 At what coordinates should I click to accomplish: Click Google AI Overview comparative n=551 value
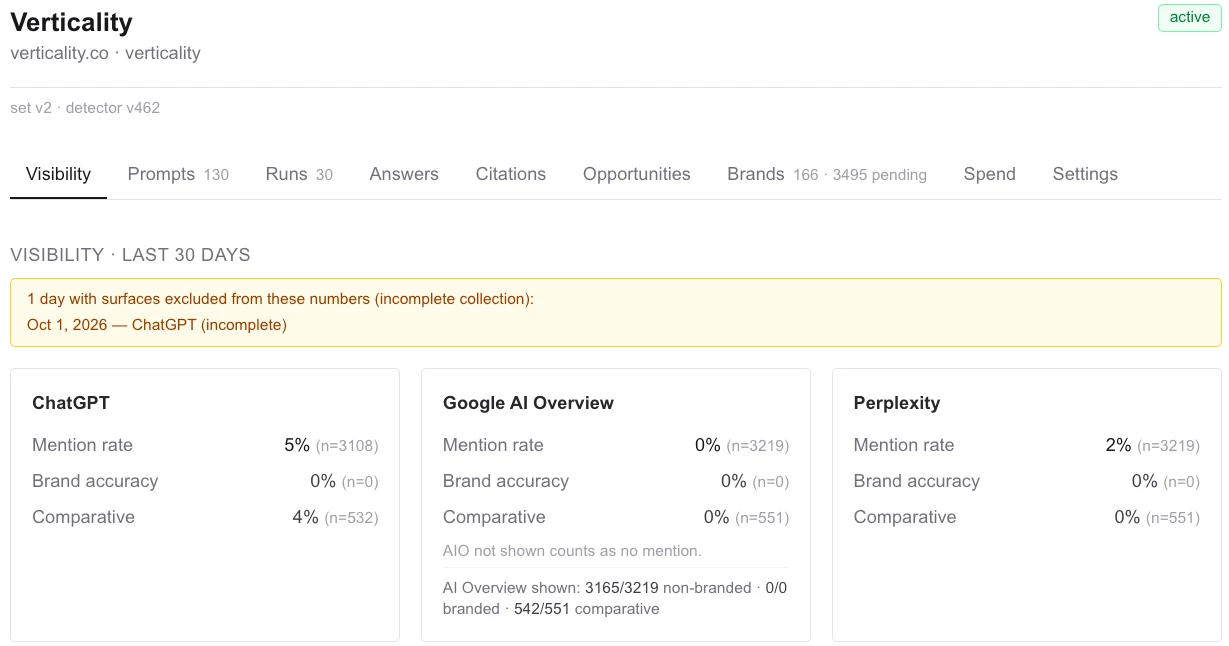point(762,518)
